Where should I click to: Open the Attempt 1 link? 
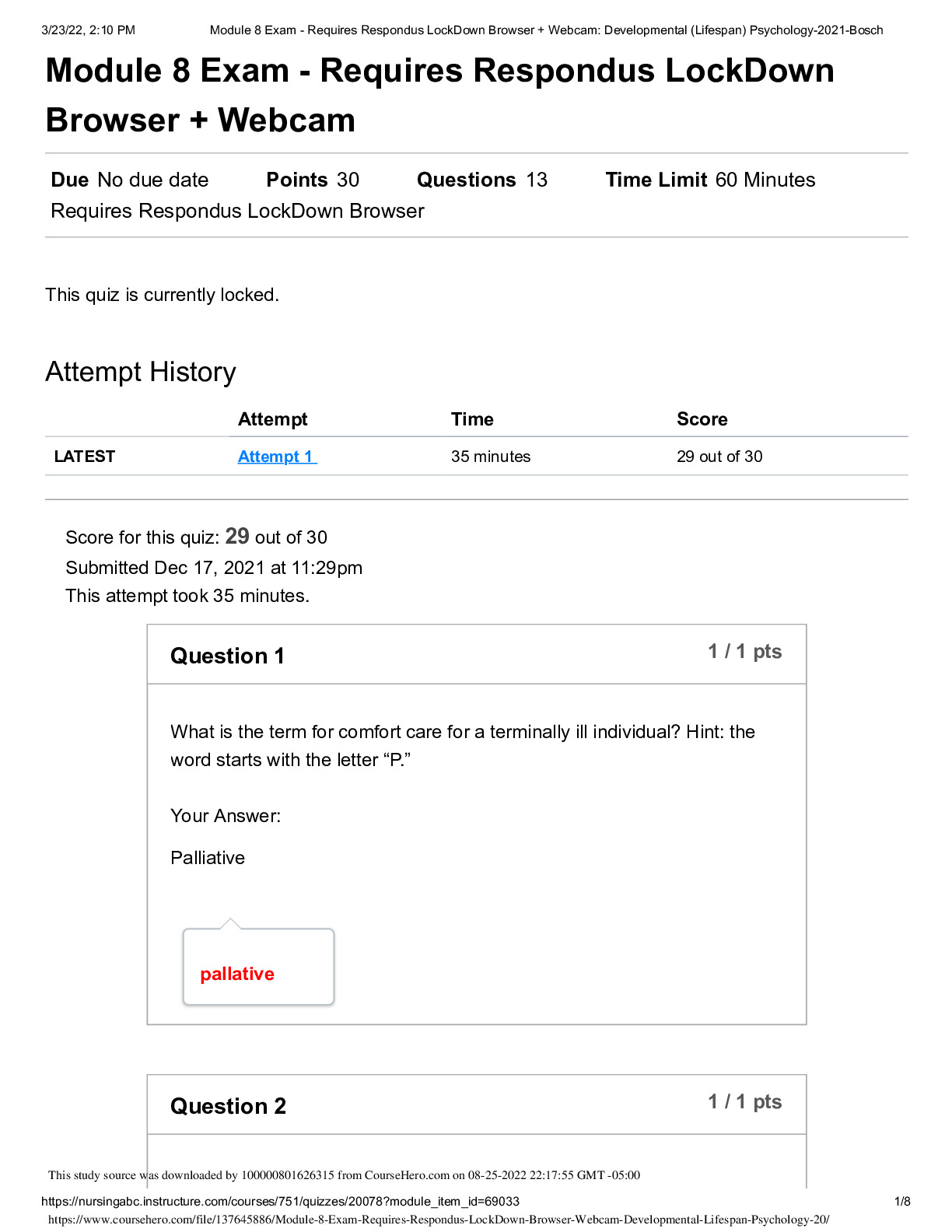pyautogui.click(x=276, y=457)
